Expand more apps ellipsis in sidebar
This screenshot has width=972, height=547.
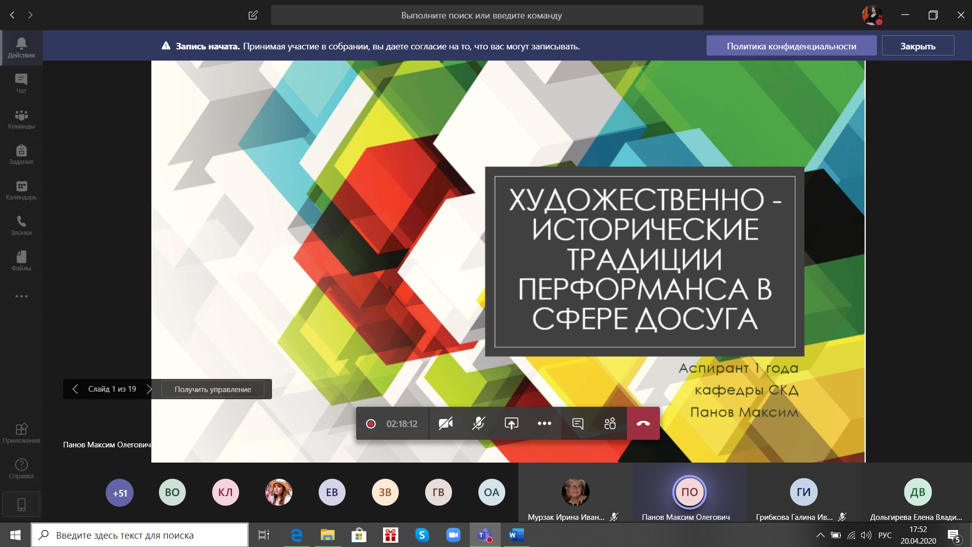21,297
